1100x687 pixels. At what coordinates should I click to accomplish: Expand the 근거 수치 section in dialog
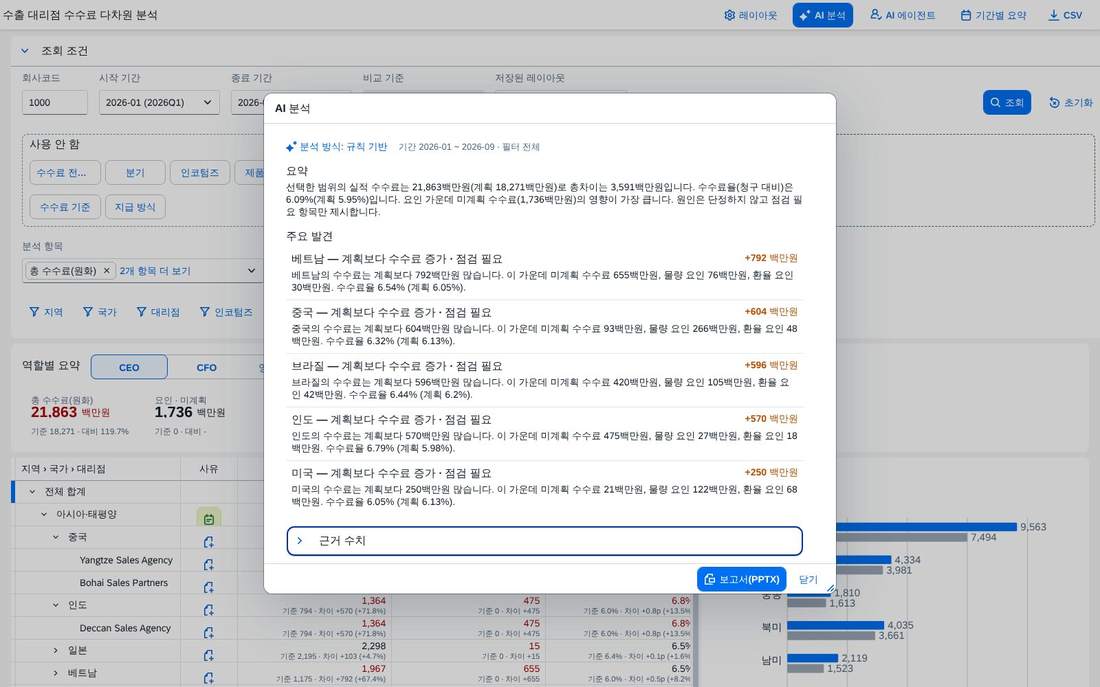pyautogui.click(x=544, y=540)
